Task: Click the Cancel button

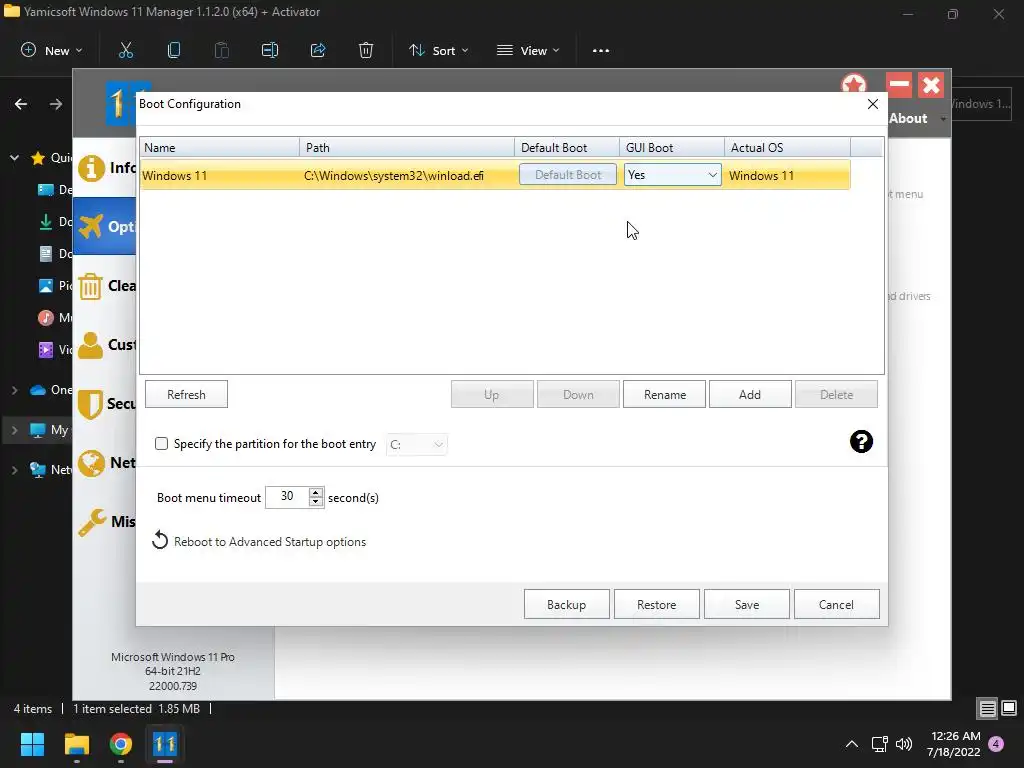Action: 836,604
